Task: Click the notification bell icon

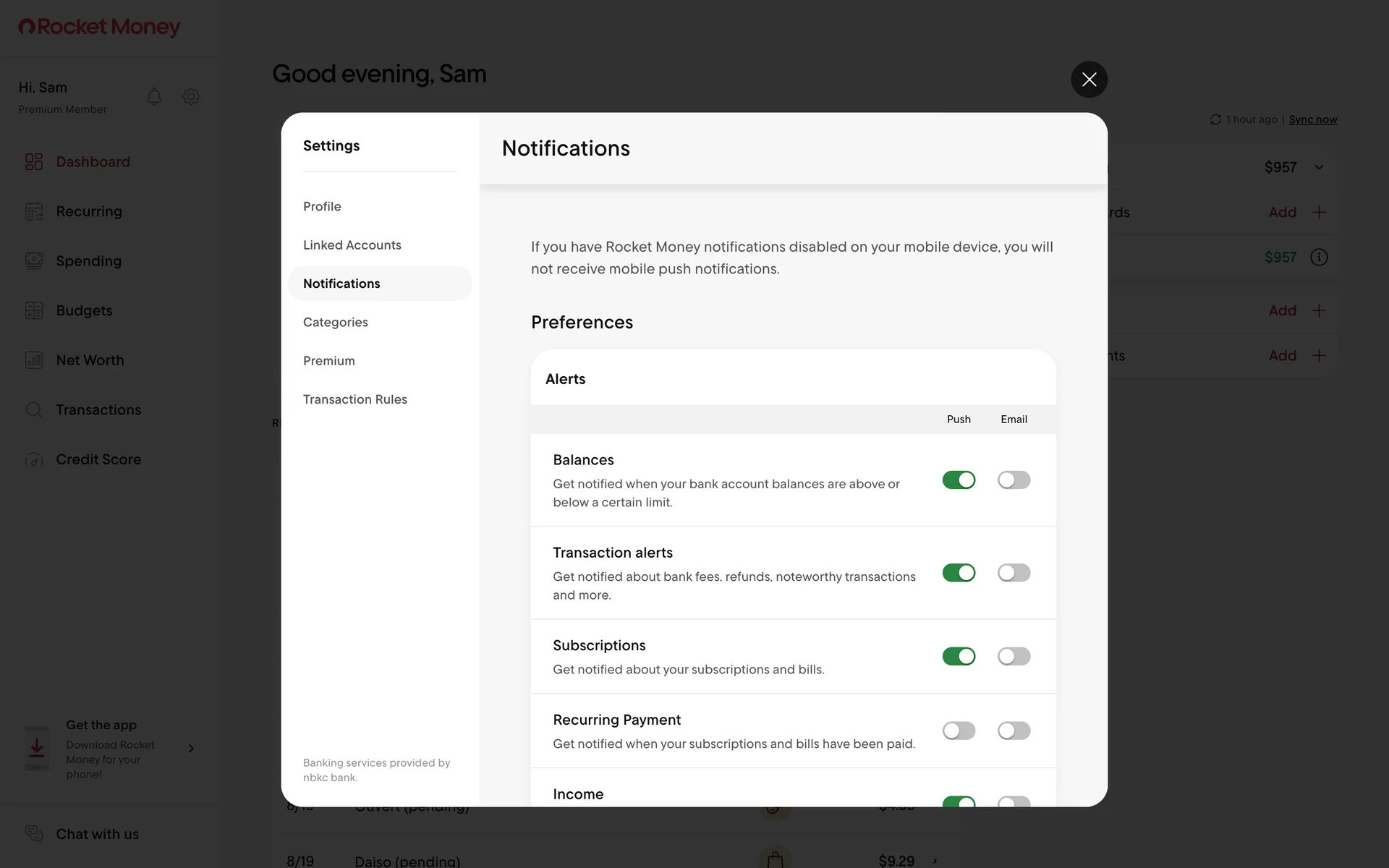Action: pyautogui.click(x=154, y=96)
